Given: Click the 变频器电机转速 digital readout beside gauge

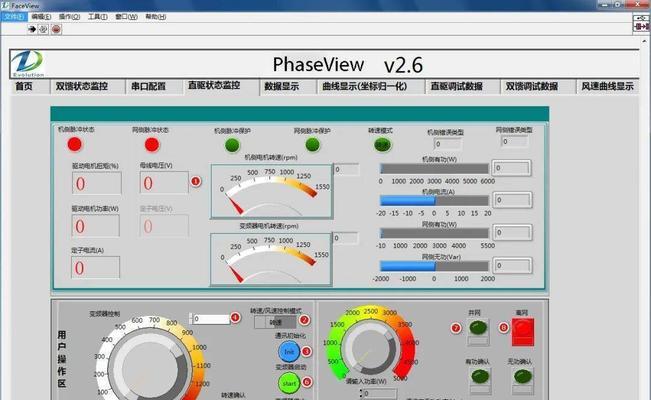Looking at the screenshot, I should tap(345, 238).
